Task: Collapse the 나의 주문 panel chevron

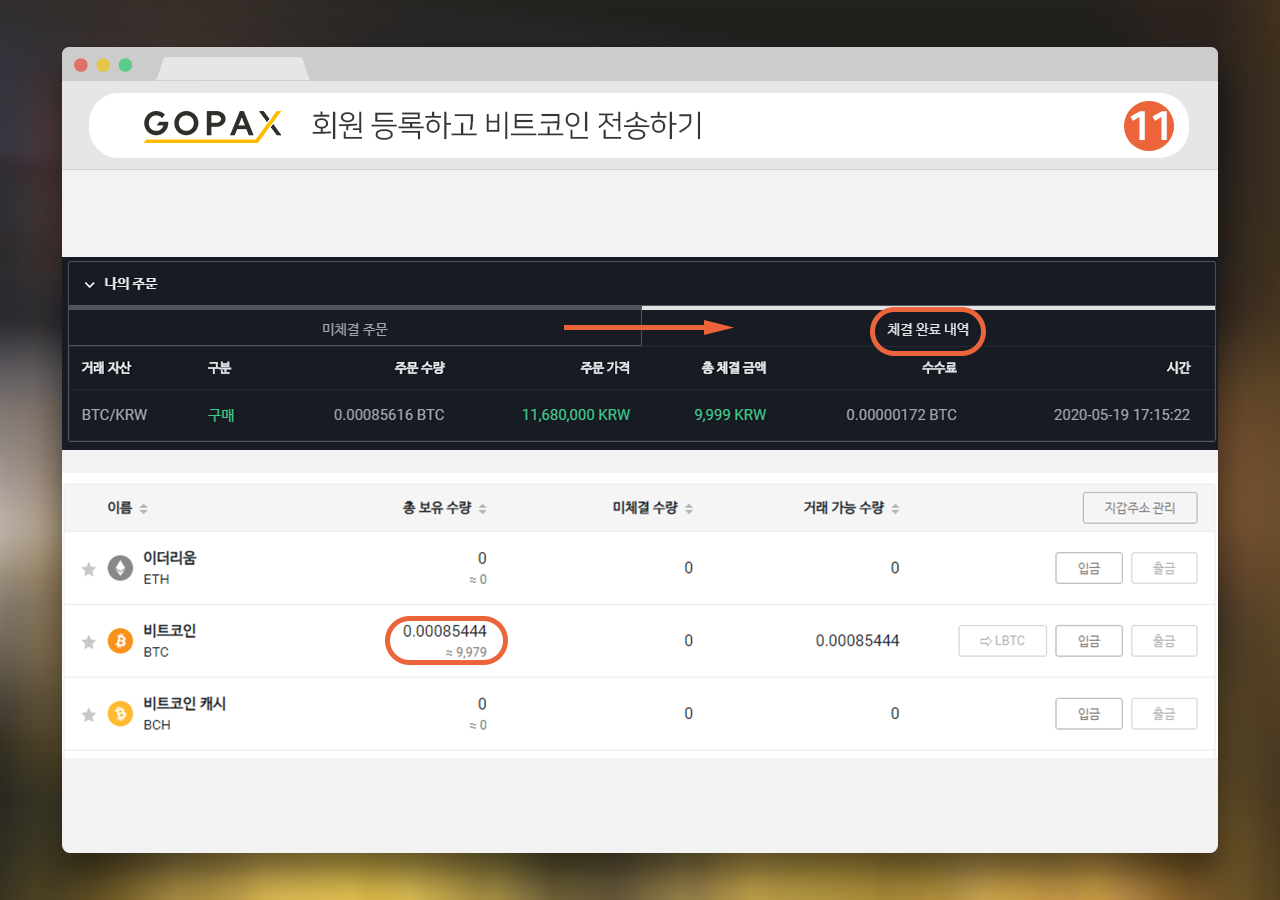Action: click(90, 285)
